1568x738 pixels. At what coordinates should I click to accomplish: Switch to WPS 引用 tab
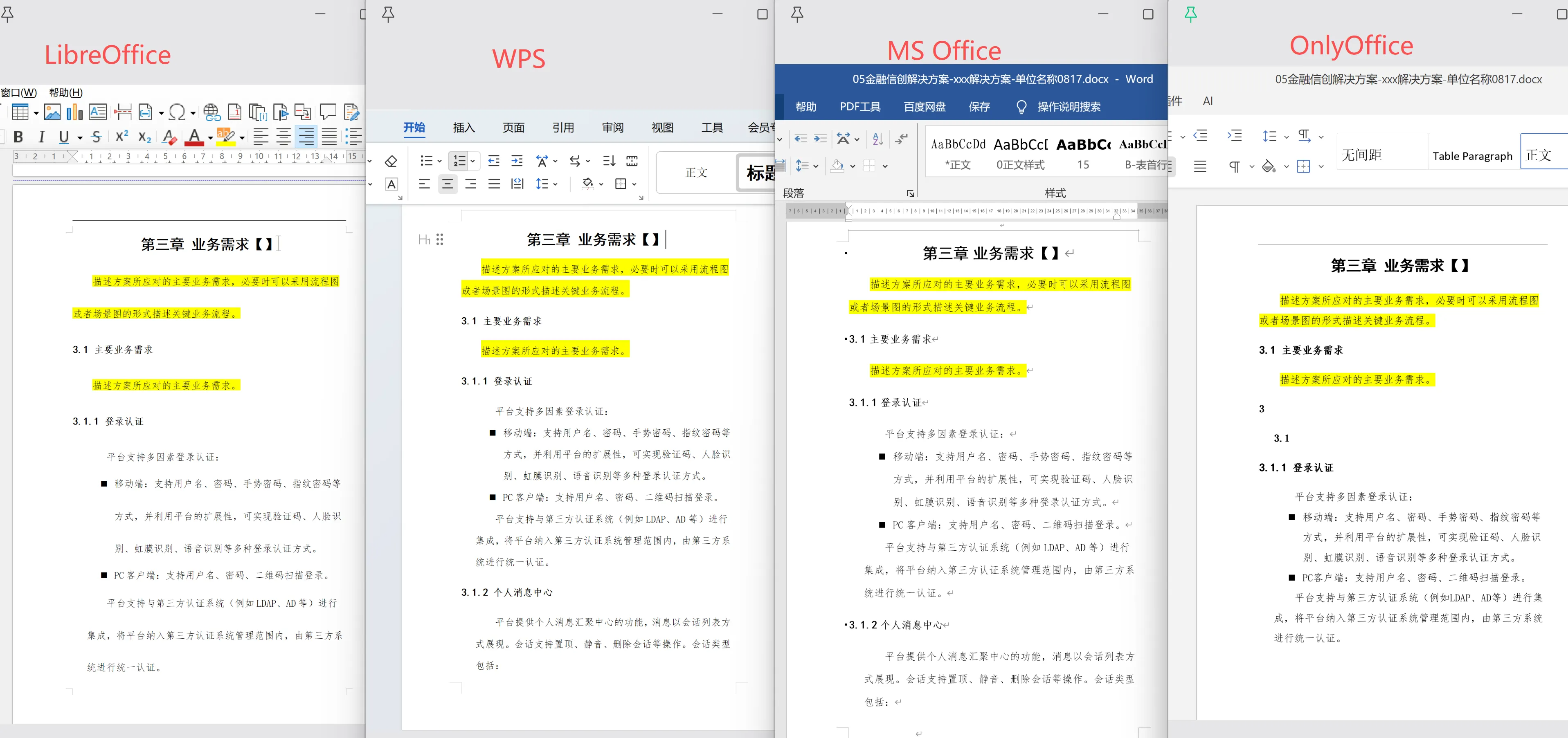(563, 127)
